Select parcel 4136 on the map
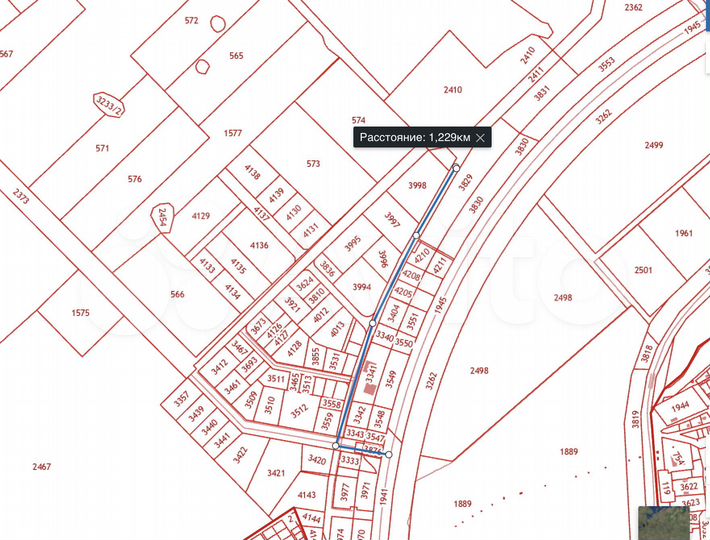The width and height of the screenshot is (710, 540). [x=258, y=245]
